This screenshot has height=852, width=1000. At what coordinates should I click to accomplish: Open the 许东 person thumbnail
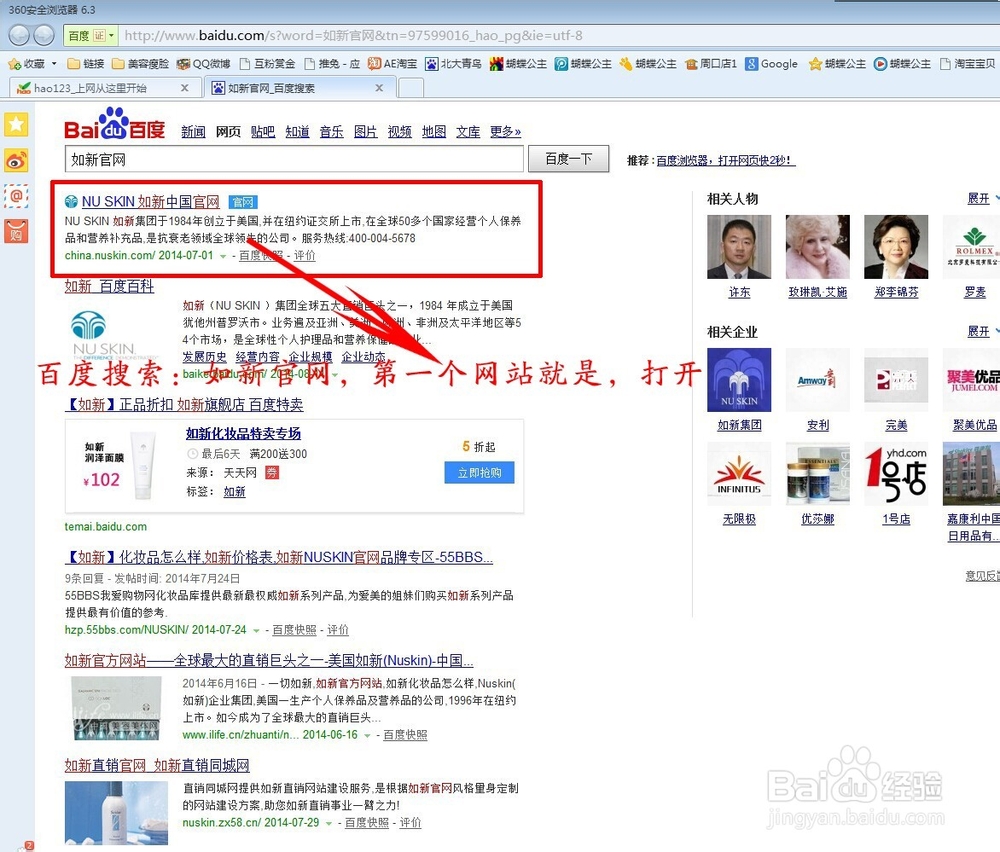click(x=739, y=247)
